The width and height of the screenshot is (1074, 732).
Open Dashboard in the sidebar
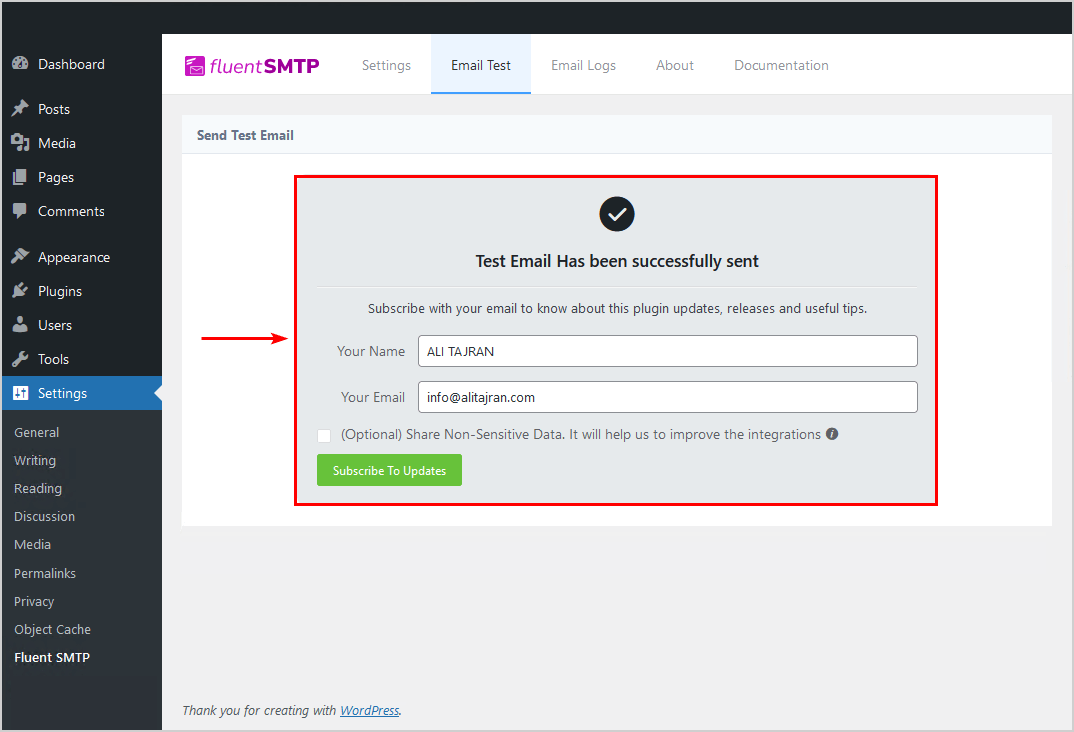point(71,64)
